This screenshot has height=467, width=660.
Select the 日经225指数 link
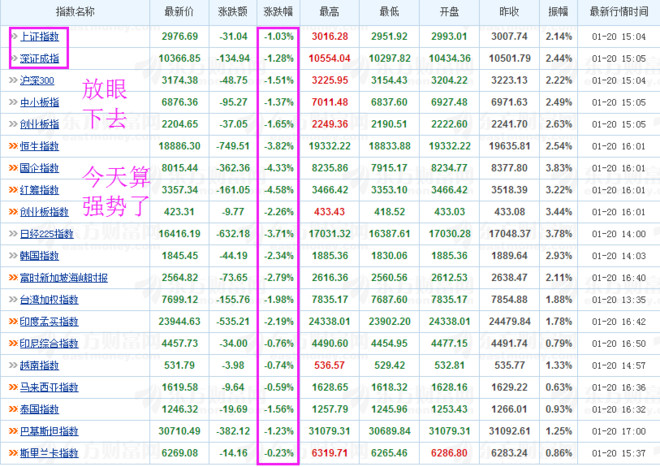pos(47,234)
